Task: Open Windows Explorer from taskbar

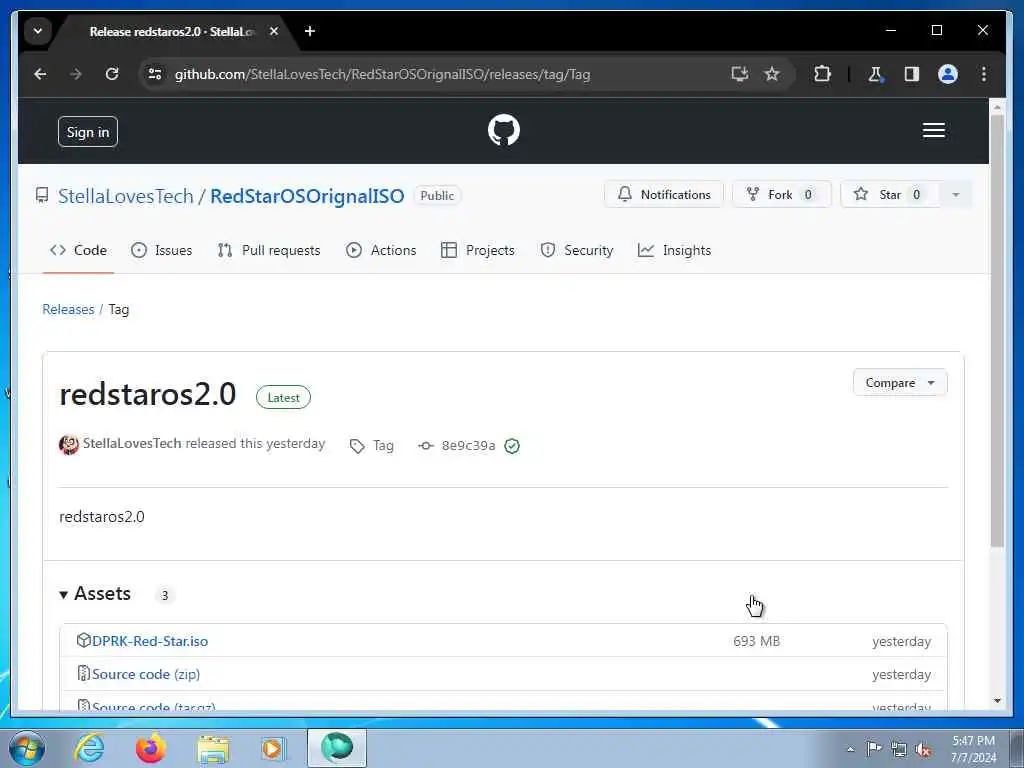Action: pos(213,749)
